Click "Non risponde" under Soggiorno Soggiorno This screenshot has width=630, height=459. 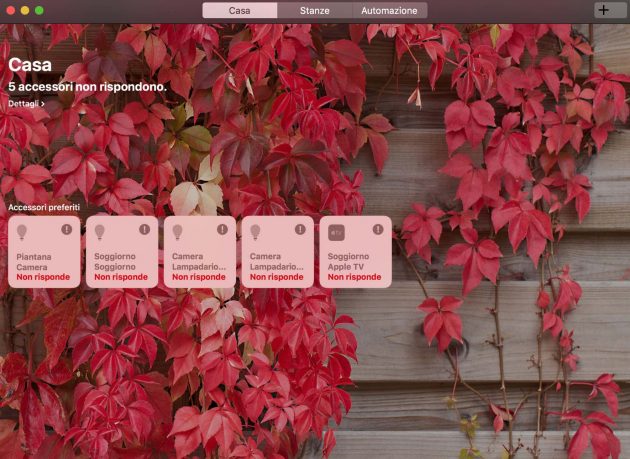[121, 277]
